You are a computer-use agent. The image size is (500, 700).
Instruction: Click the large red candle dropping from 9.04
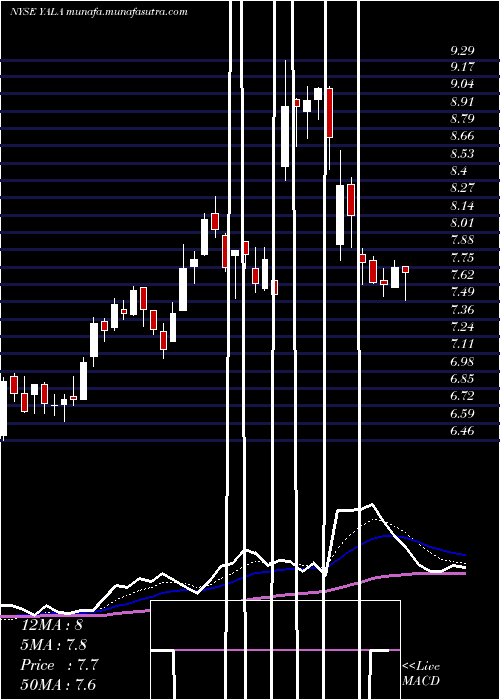[329, 112]
